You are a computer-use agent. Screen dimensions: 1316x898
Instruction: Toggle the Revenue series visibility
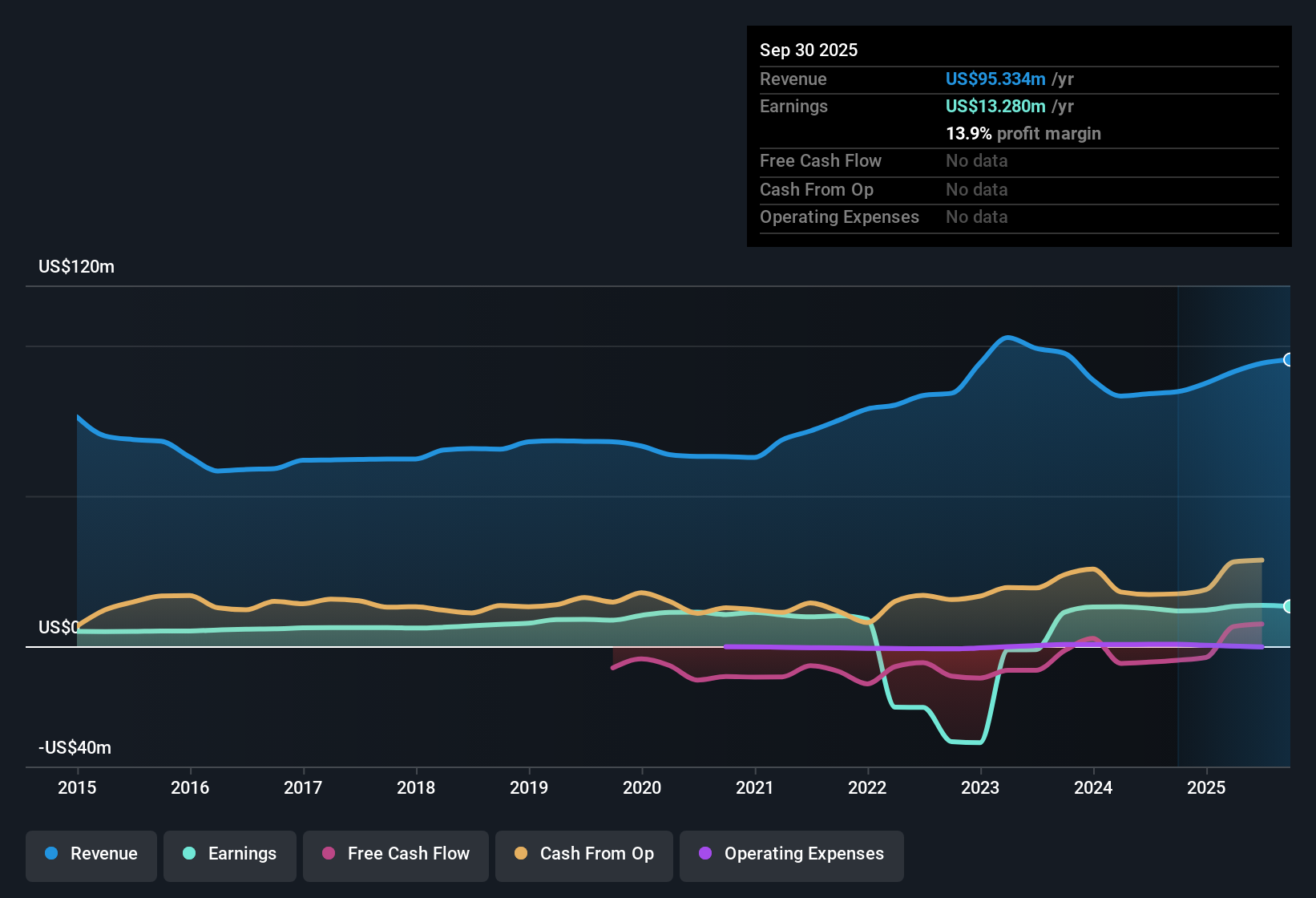point(91,854)
